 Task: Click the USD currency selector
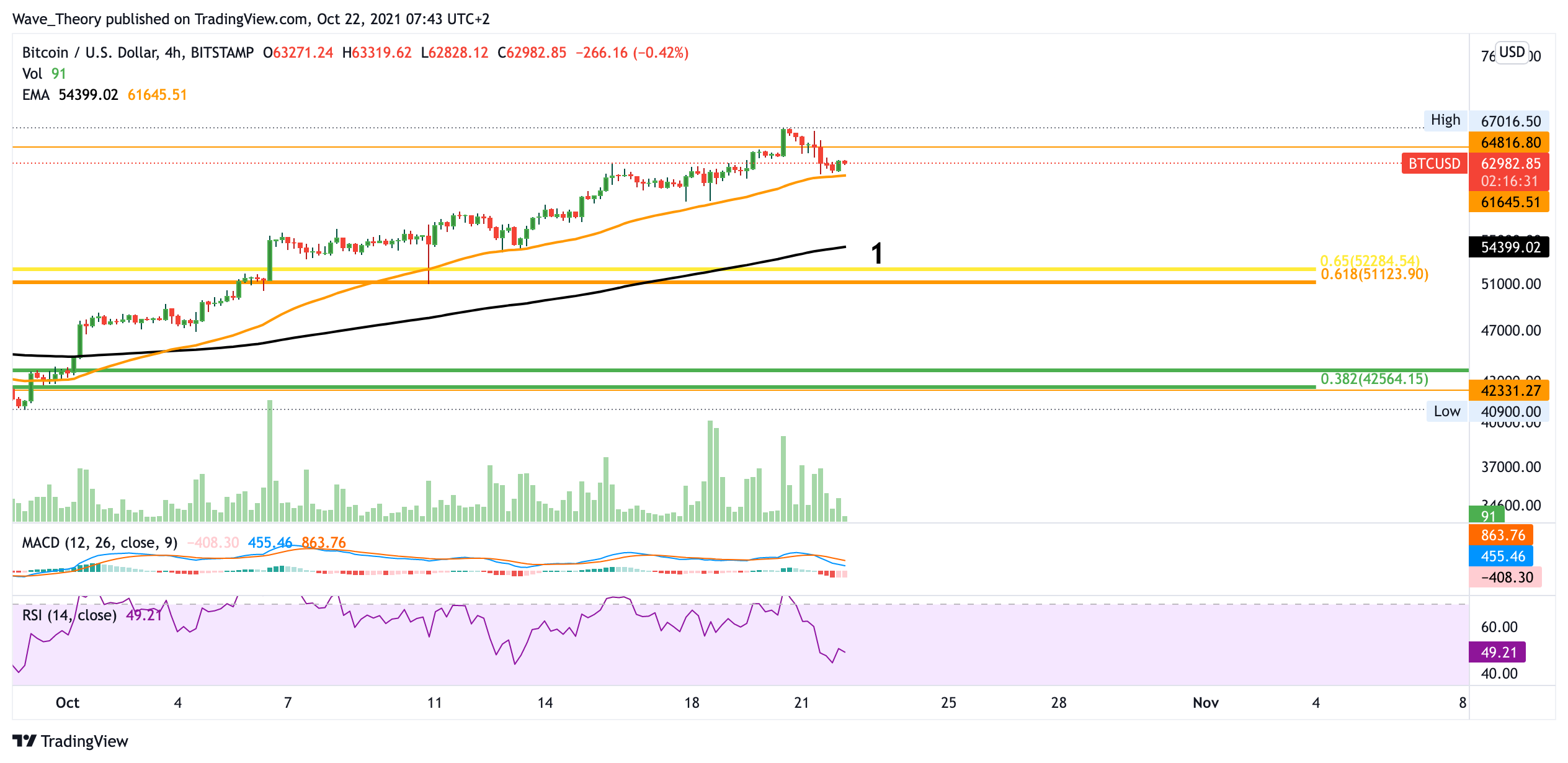[x=1512, y=52]
